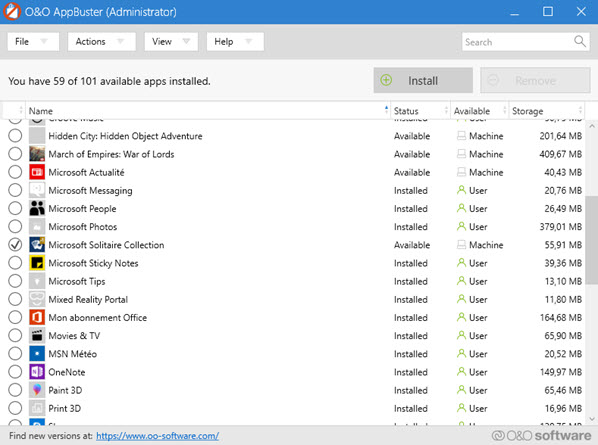Click the OneNote app icon
This screenshot has width=598, height=445.
tap(37, 372)
